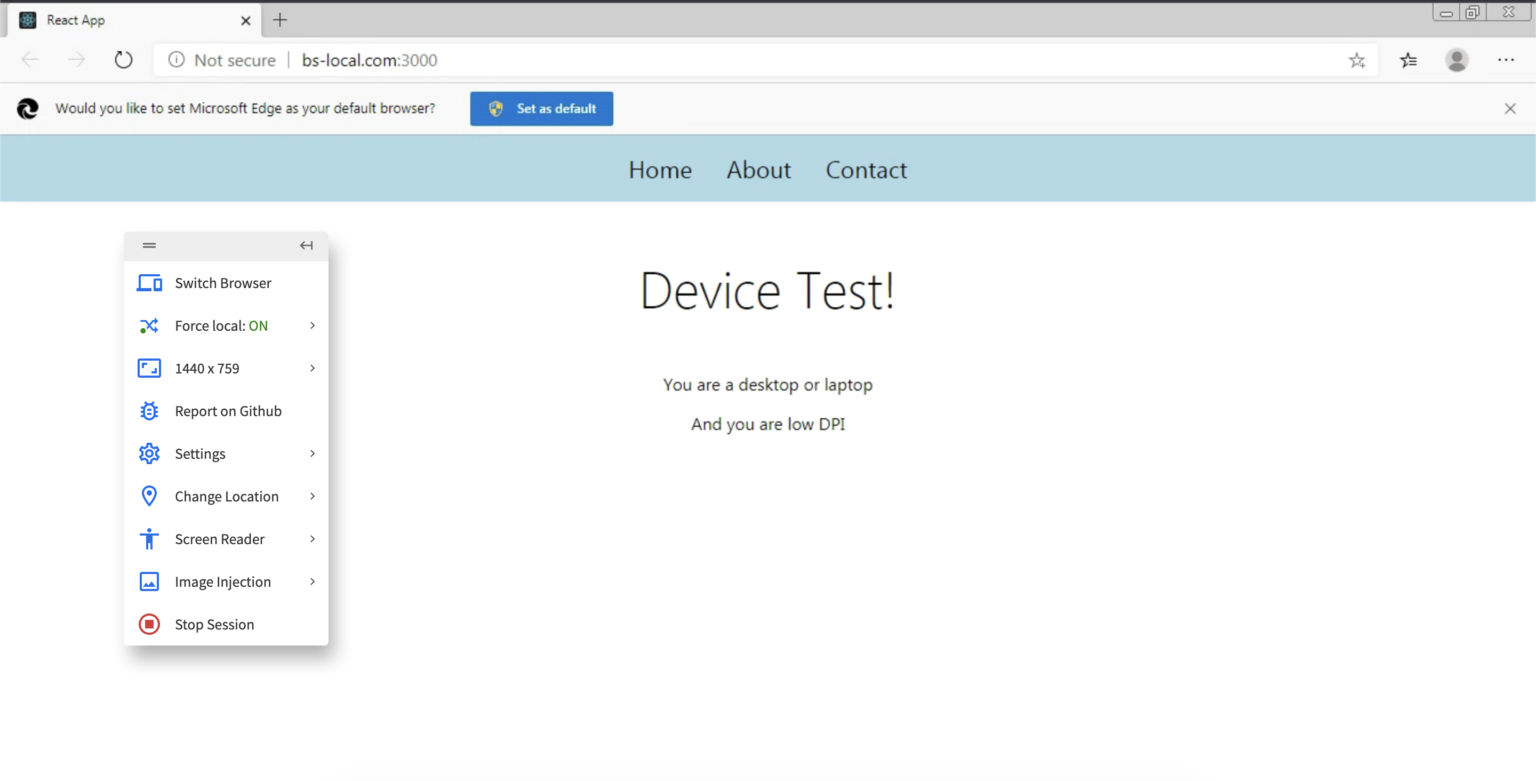
Task: Open the About page in navbar
Action: click(x=758, y=170)
